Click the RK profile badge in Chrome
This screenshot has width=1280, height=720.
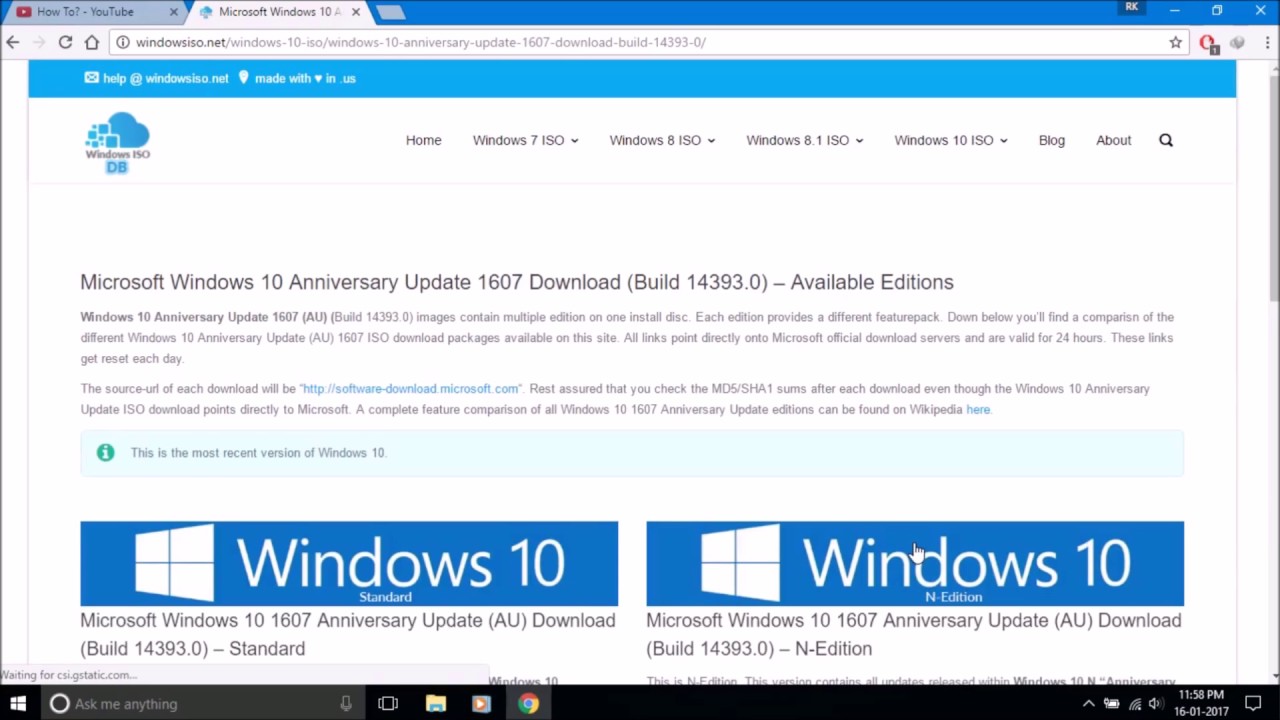(1132, 7)
